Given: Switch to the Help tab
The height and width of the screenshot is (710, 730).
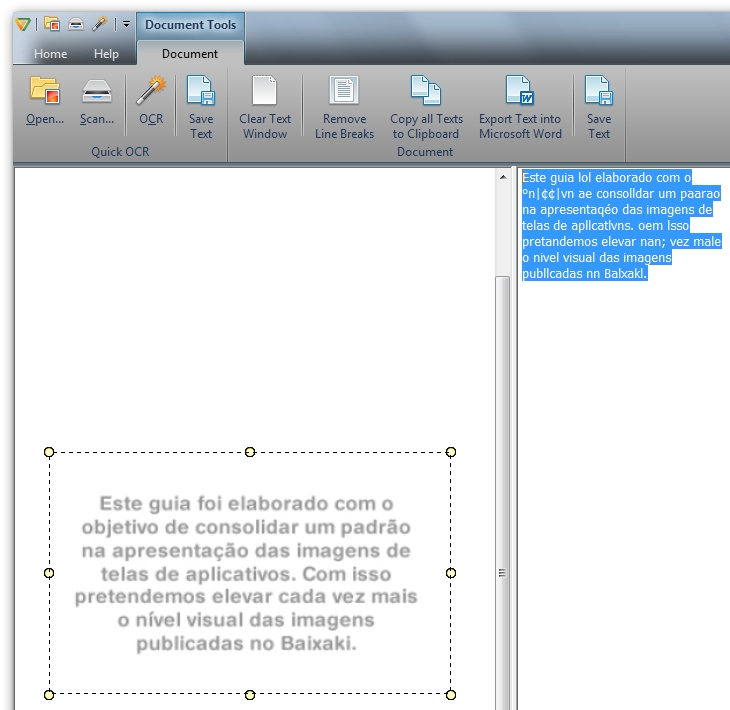Looking at the screenshot, I should pos(106,54).
